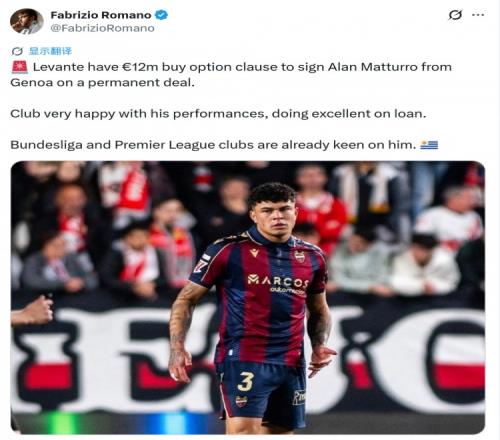This screenshot has width=500, height=440.
Task: Click the Levante €12m buy option sentence
Action: tap(231, 75)
